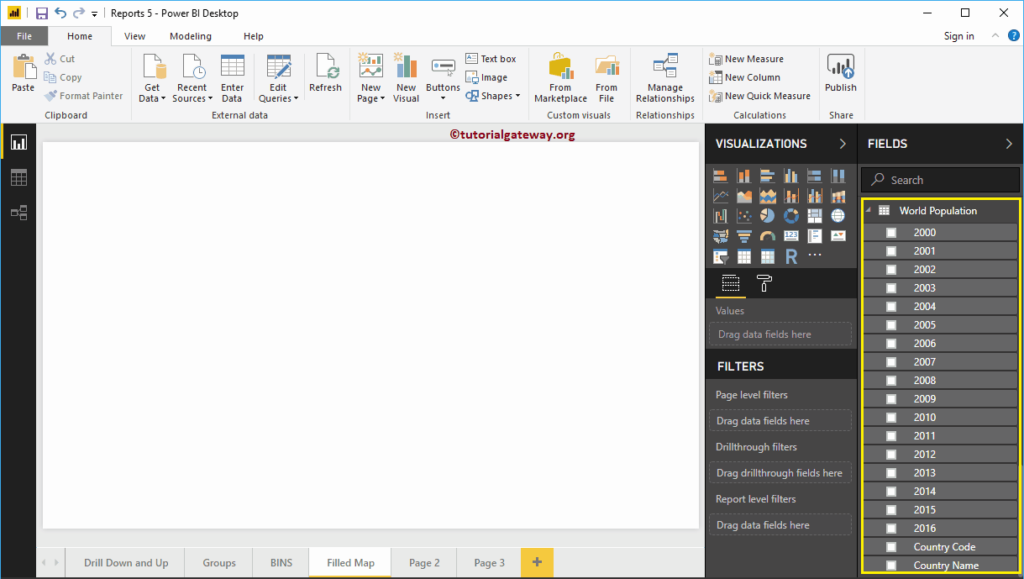Open the Relationships view in left sidebar
Screen dimensions: 1024x579
pyautogui.click(x=18, y=213)
